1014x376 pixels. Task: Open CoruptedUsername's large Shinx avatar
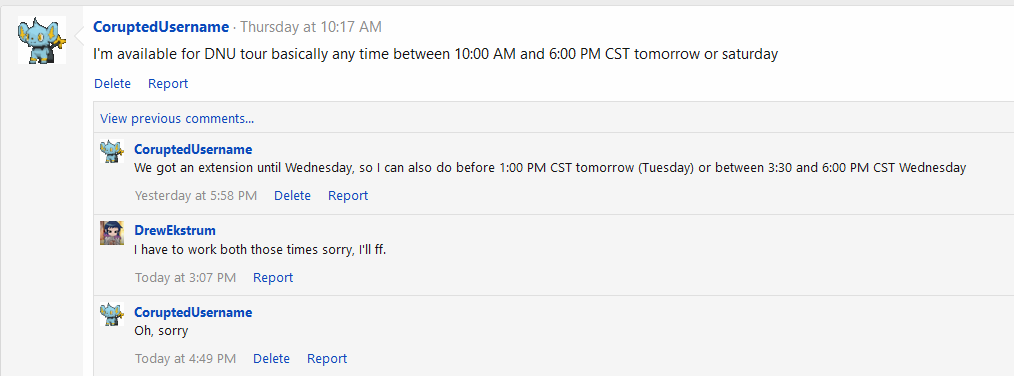(42, 40)
